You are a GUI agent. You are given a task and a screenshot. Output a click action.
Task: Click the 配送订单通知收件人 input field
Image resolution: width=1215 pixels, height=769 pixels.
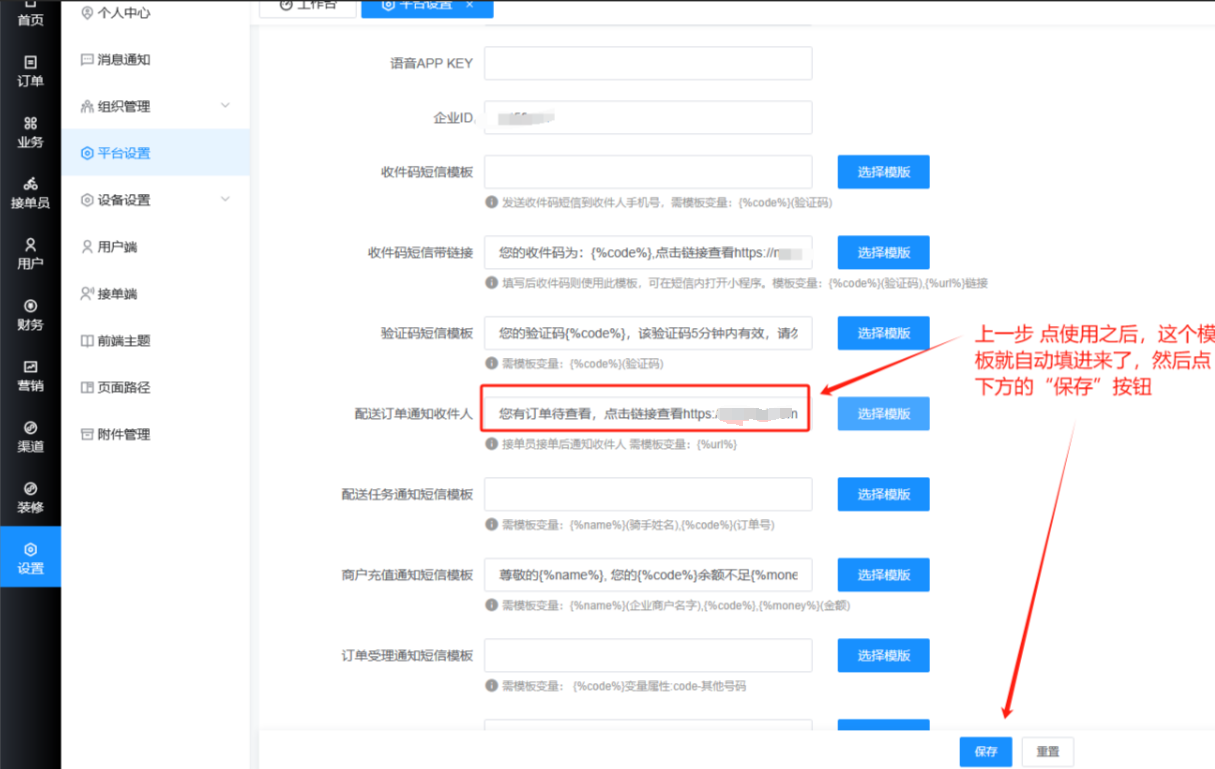pyautogui.click(x=648, y=414)
